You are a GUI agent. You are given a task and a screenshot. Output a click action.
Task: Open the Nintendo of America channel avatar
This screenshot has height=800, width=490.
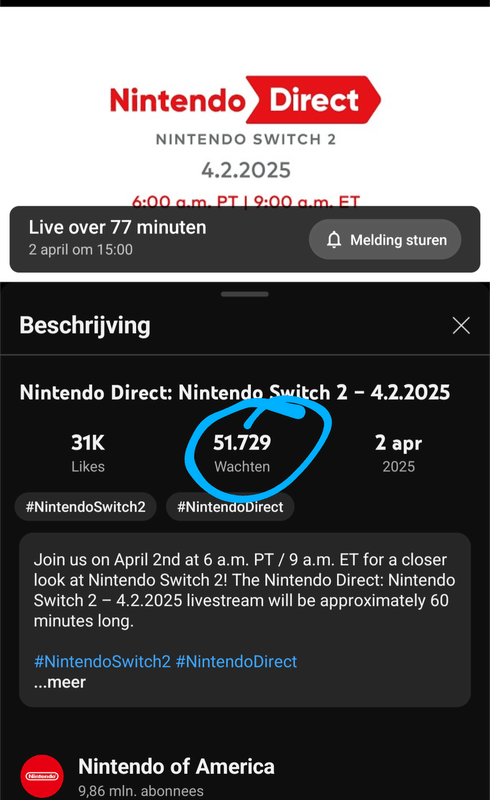pos(42,776)
